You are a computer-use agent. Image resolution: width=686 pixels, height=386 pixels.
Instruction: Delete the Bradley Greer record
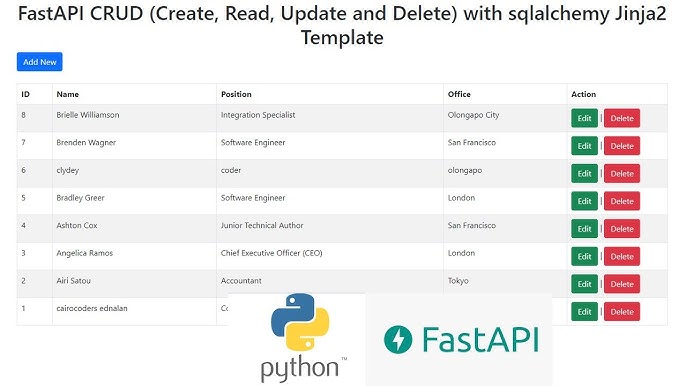click(x=622, y=201)
